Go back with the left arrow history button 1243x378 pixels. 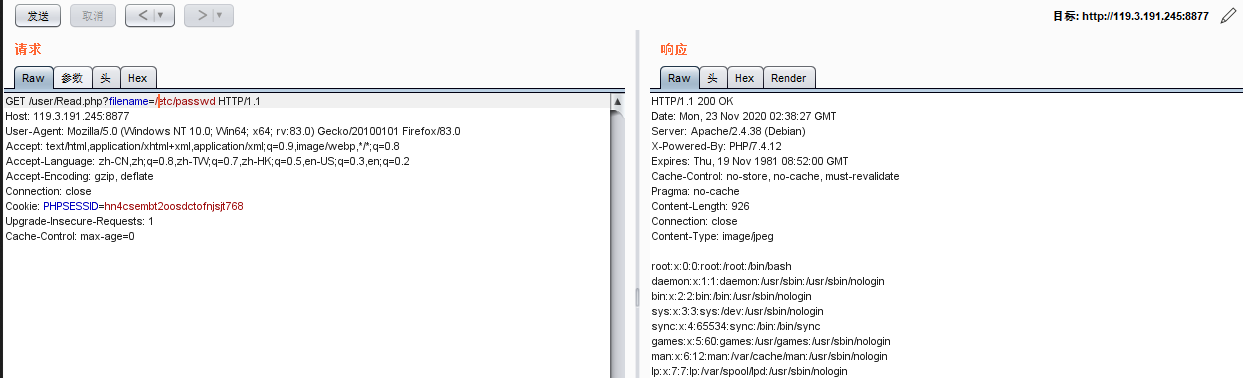point(143,15)
